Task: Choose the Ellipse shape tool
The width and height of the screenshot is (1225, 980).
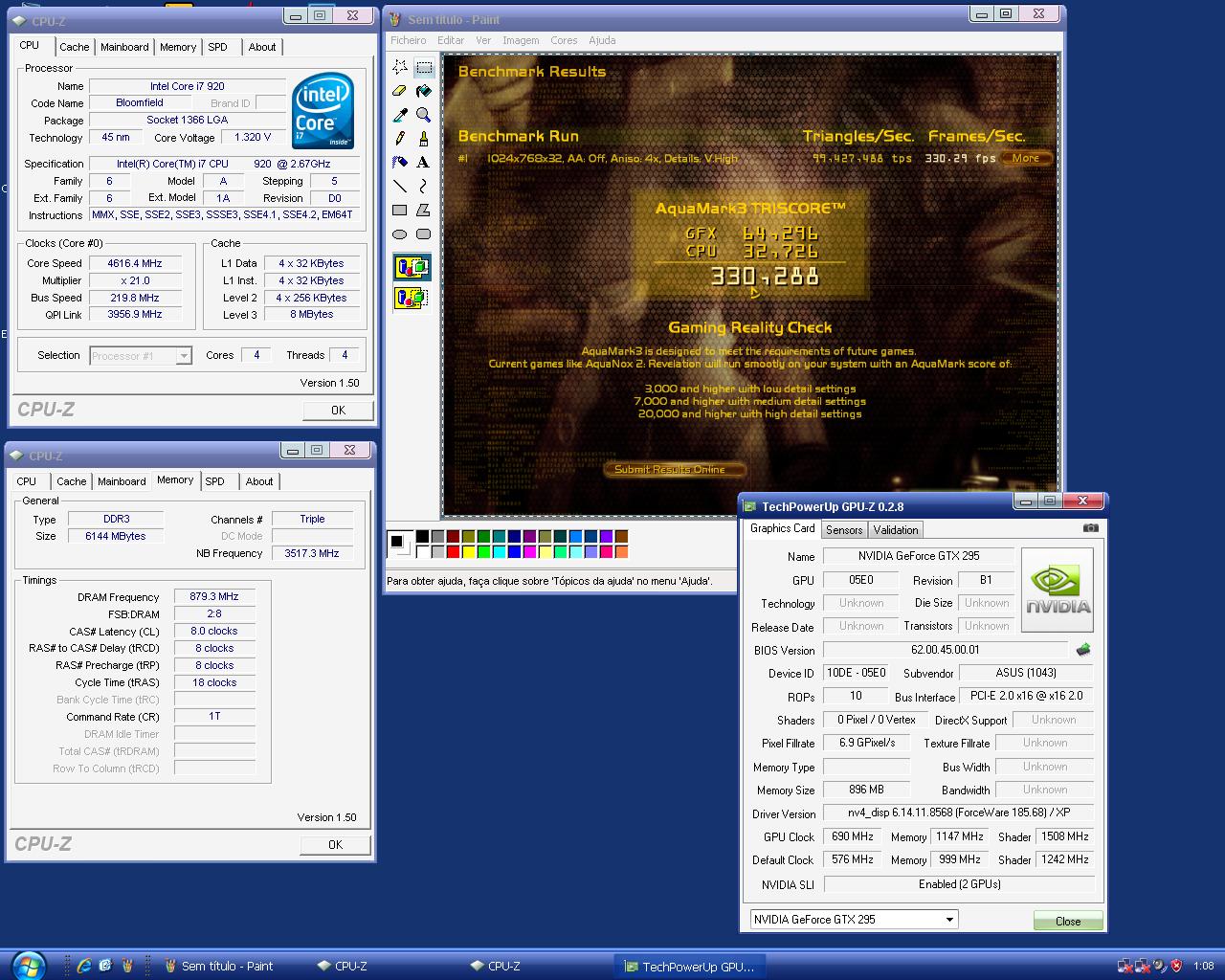Action: coord(400,234)
